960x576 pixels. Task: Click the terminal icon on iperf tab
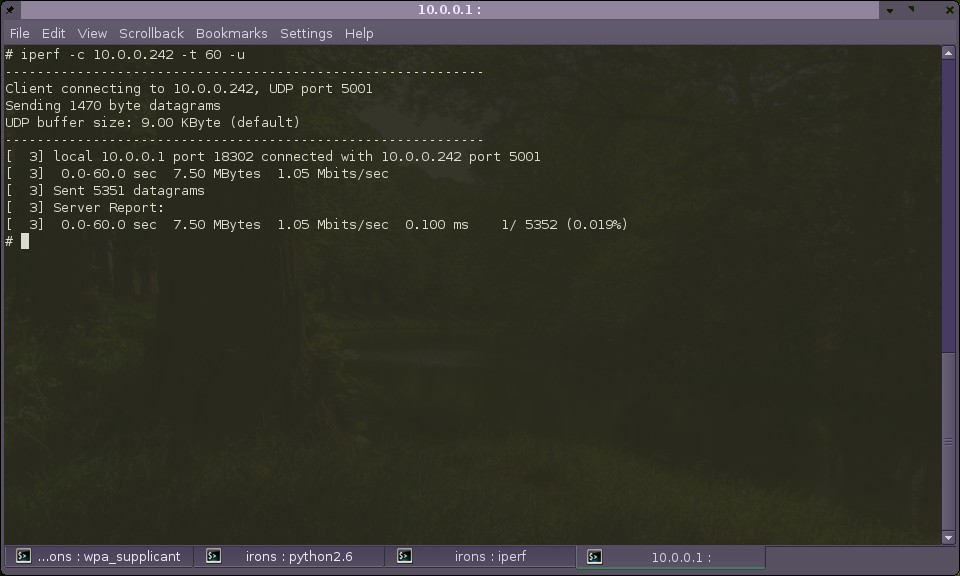point(404,556)
